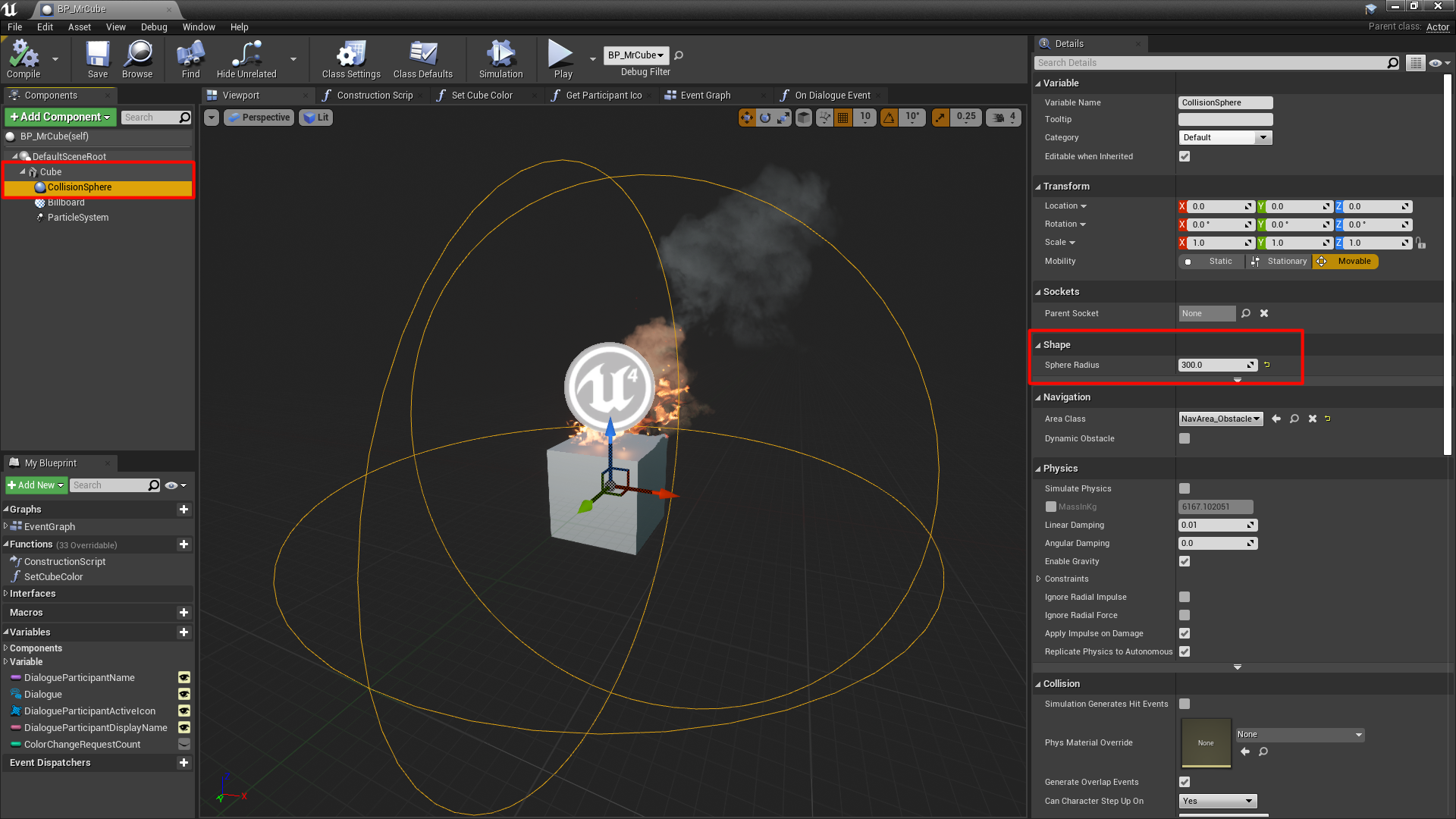Screen dimensions: 1456x819
Task: Toggle scale snapping icon
Action: click(x=940, y=118)
